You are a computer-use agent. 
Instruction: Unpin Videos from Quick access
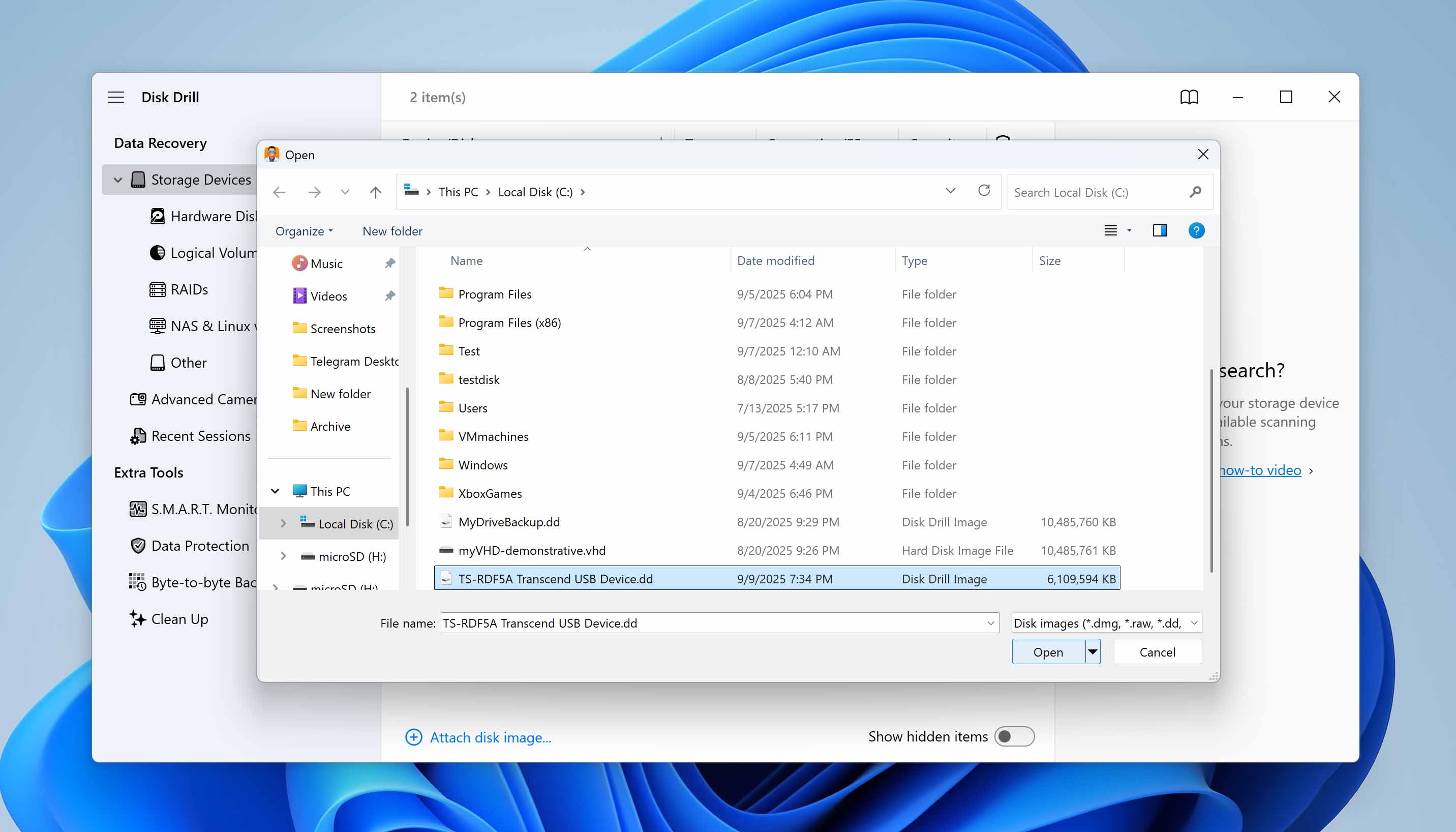(390, 295)
